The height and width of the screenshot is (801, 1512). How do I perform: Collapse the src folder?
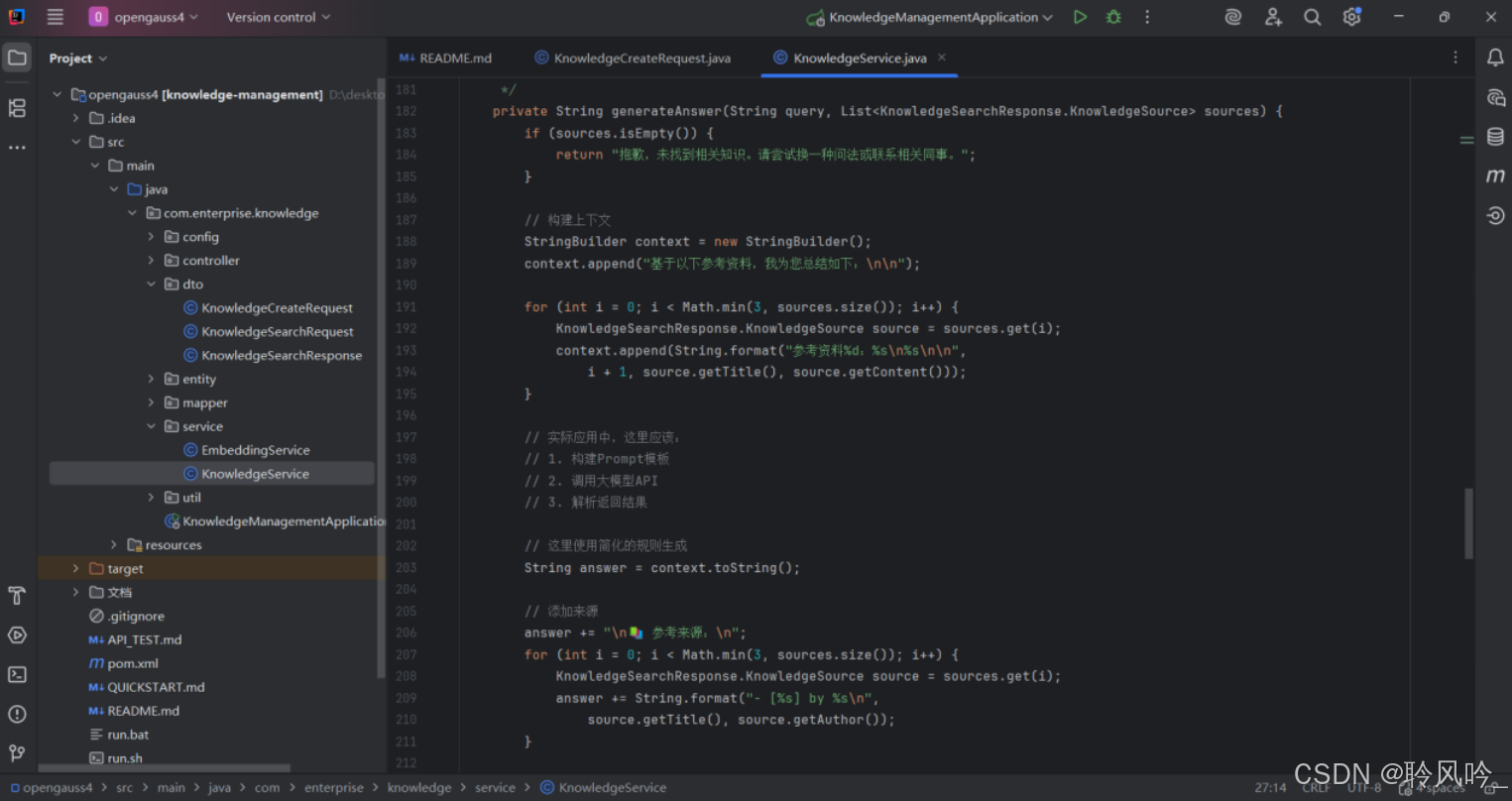76,142
